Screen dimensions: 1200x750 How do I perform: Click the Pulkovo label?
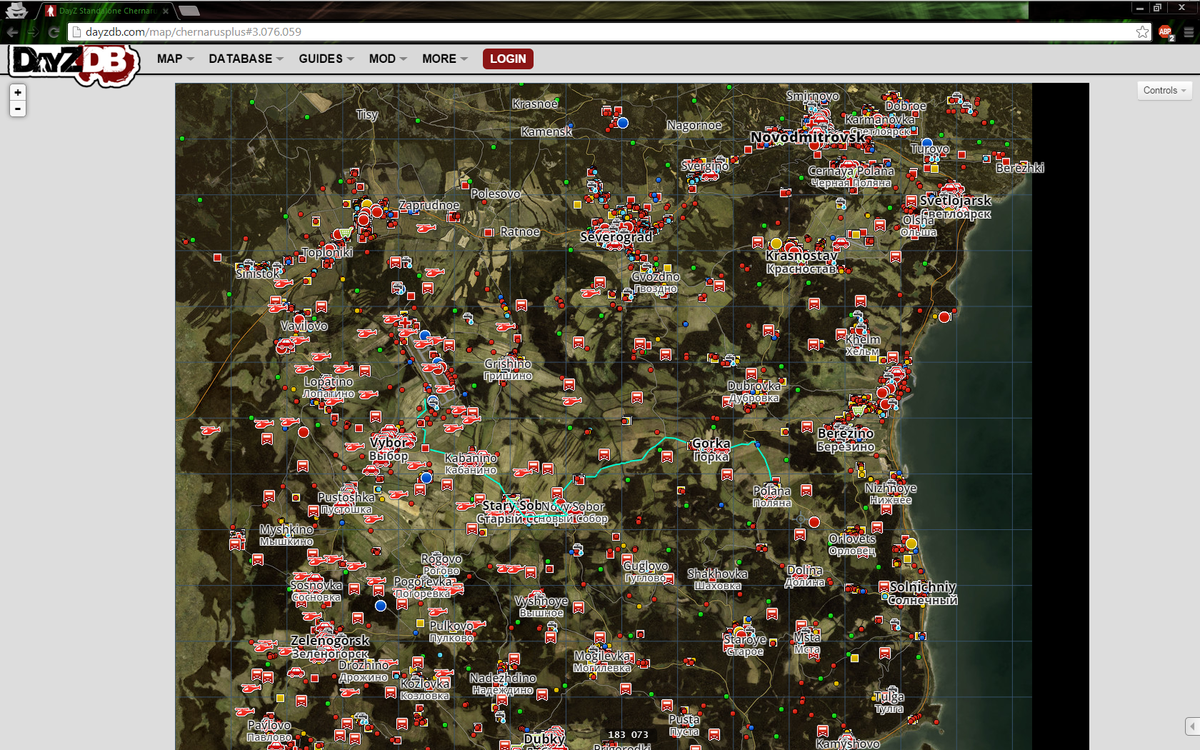click(451, 626)
